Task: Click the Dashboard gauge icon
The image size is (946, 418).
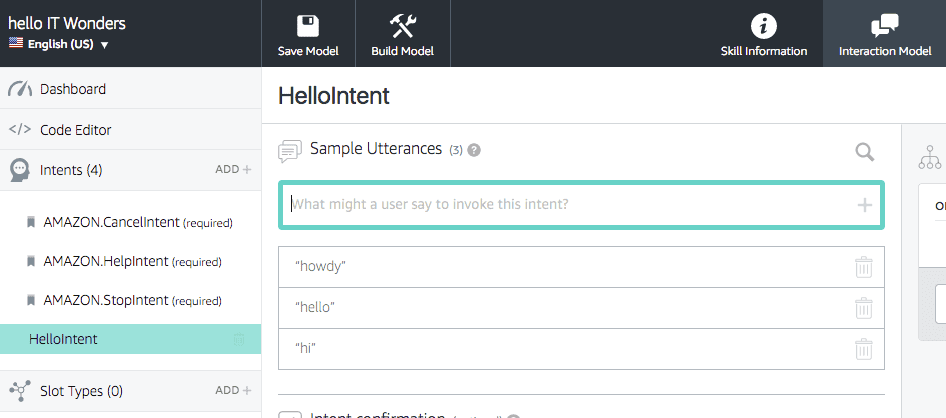Action: point(20,89)
